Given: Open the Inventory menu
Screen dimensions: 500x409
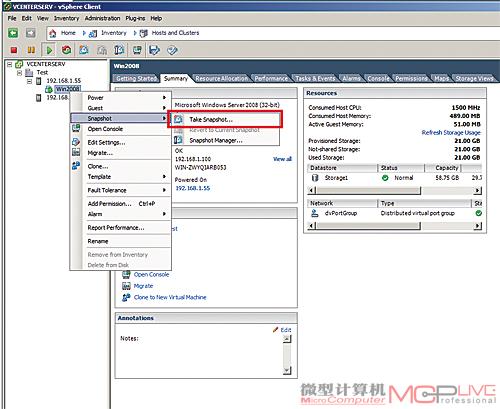Looking at the screenshot, I should [66, 18].
